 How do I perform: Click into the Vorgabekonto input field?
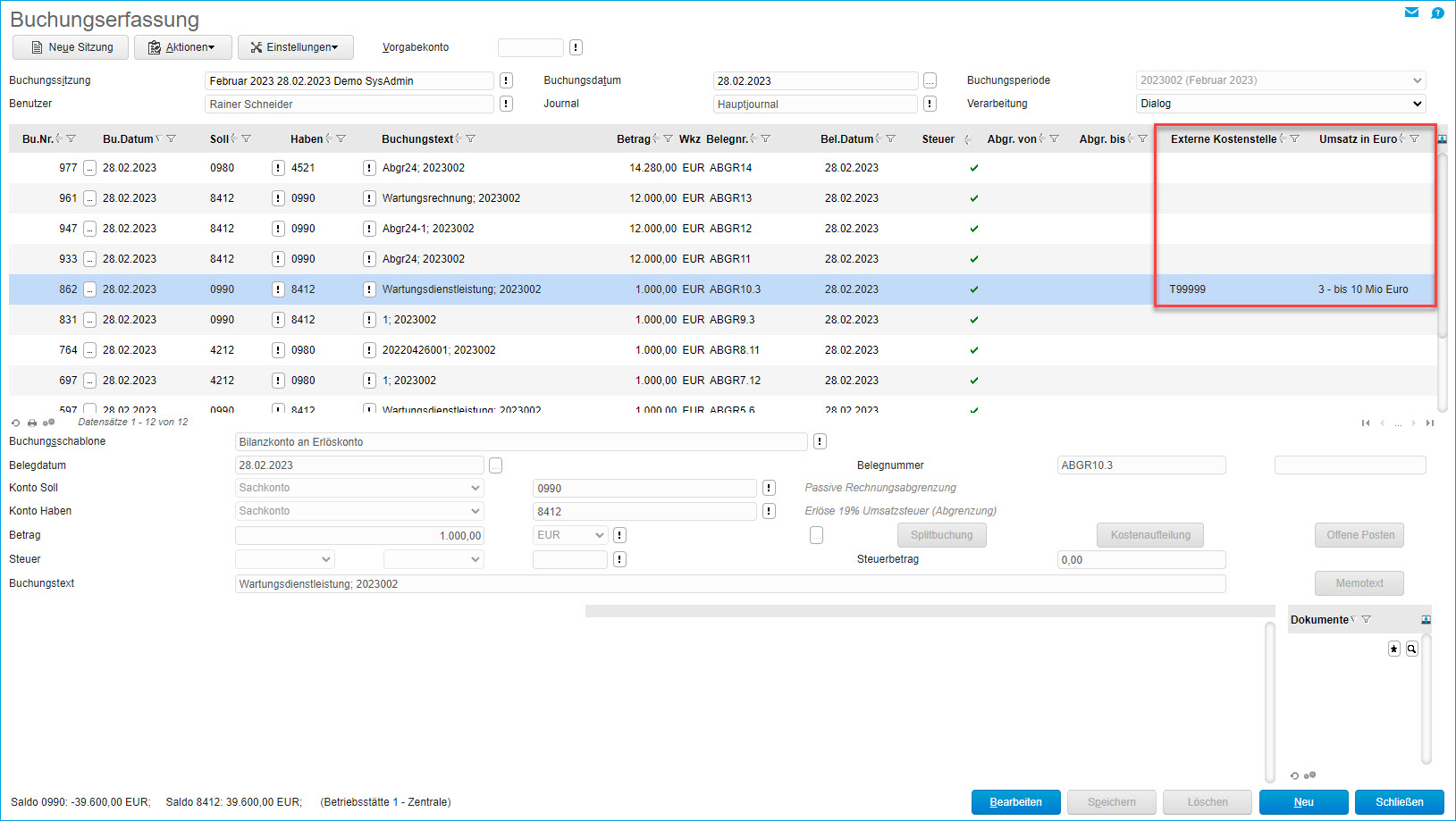(x=531, y=47)
